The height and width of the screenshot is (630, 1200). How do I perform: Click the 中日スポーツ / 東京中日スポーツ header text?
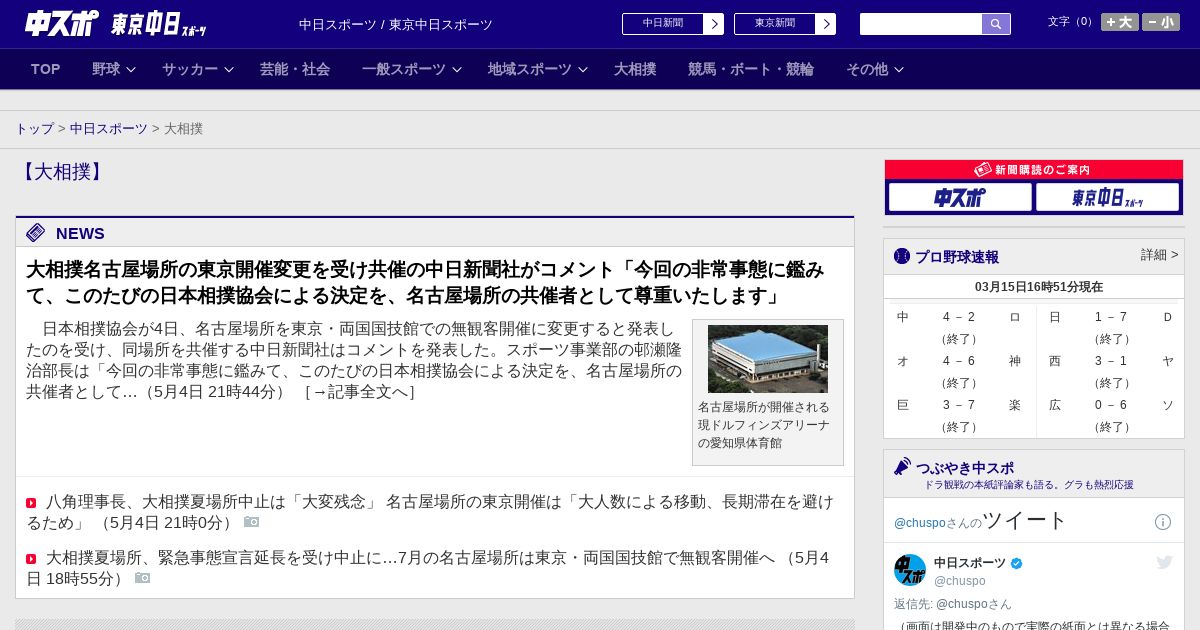tap(396, 24)
